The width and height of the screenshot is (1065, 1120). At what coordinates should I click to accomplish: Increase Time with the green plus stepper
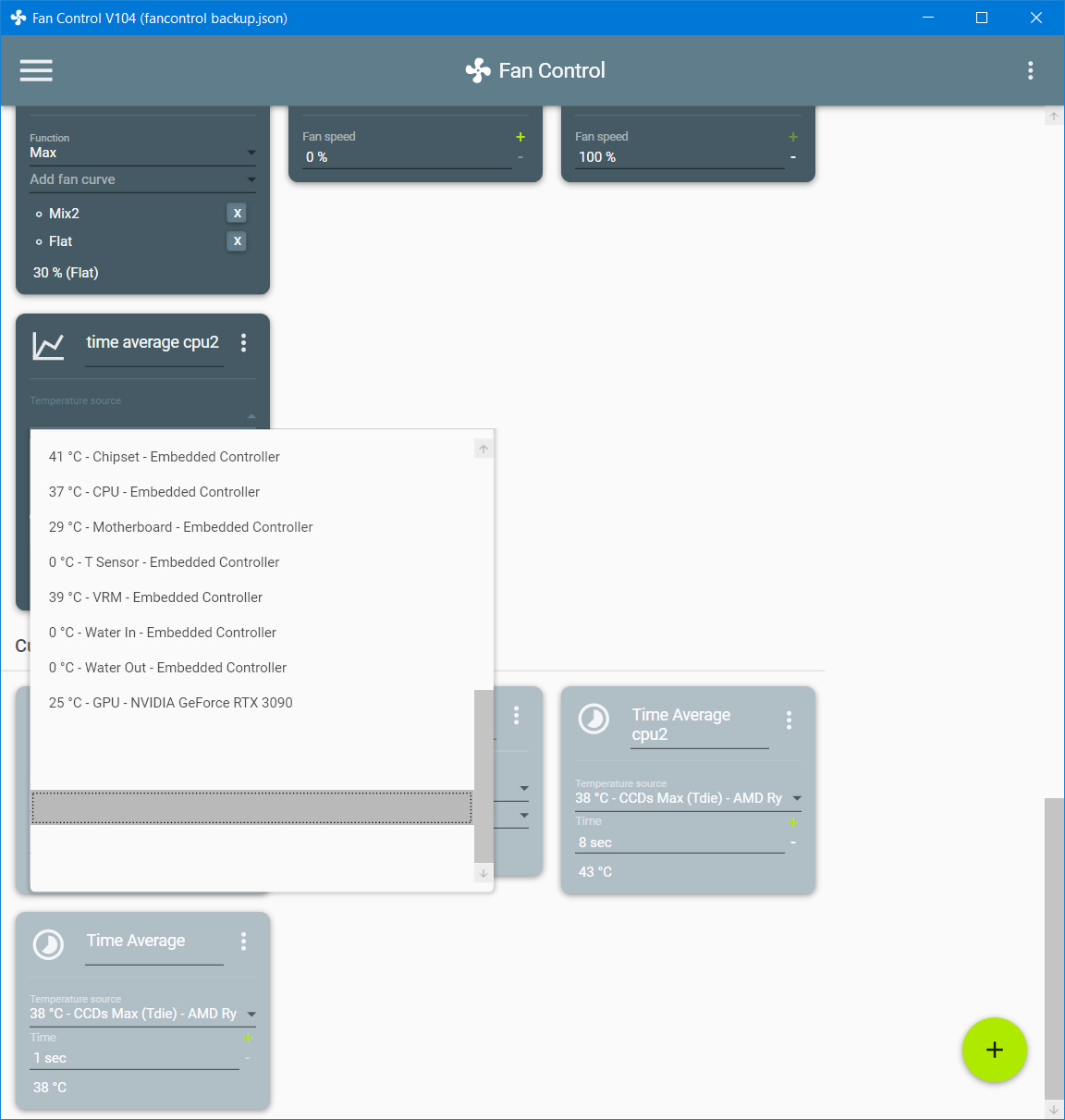click(793, 821)
